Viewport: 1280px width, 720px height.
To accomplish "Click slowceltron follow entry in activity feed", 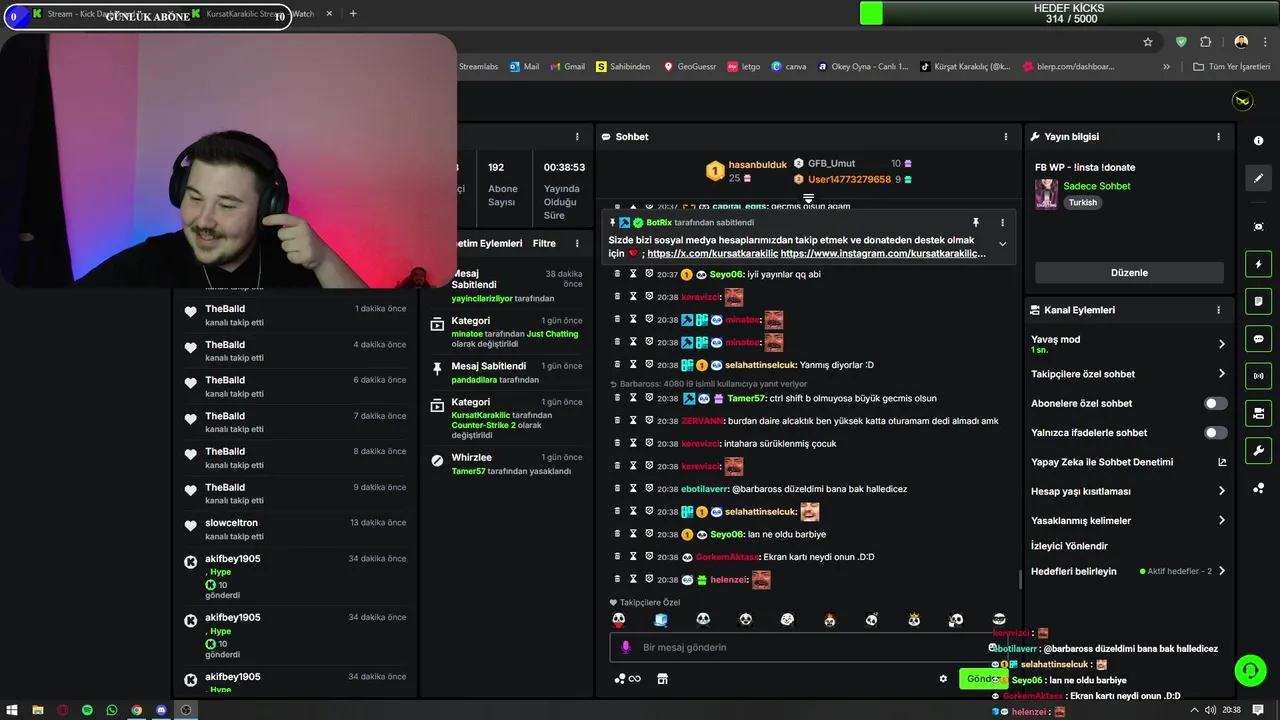I will [295, 529].
